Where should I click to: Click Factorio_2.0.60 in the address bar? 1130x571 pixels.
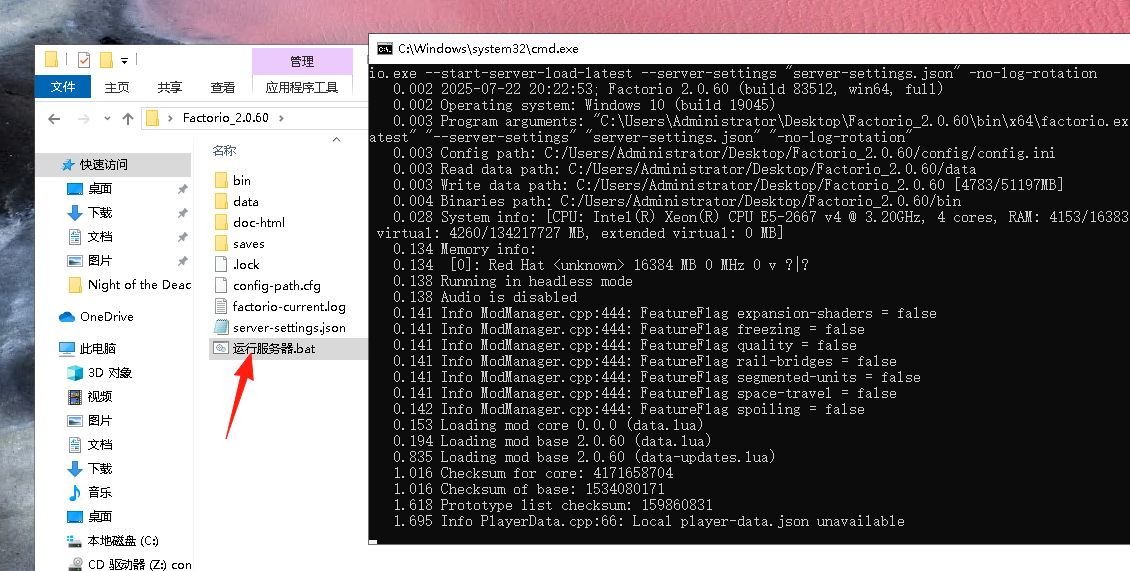pyautogui.click(x=226, y=118)
